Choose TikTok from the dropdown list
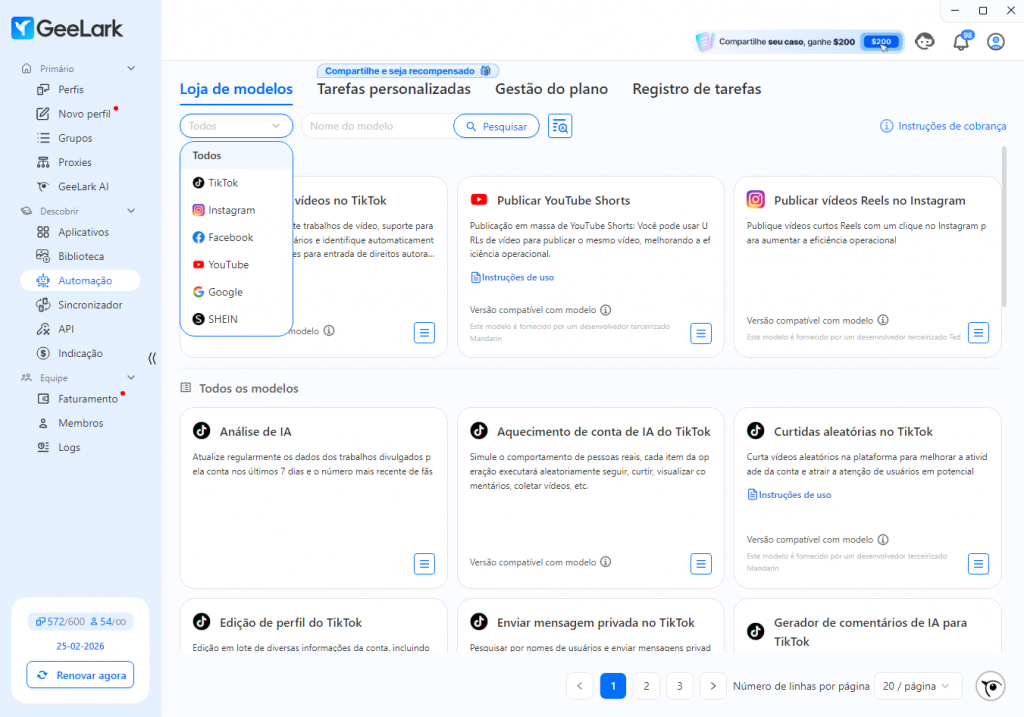The height and width of the screenshot is (717, 1024). coord(236,183)
